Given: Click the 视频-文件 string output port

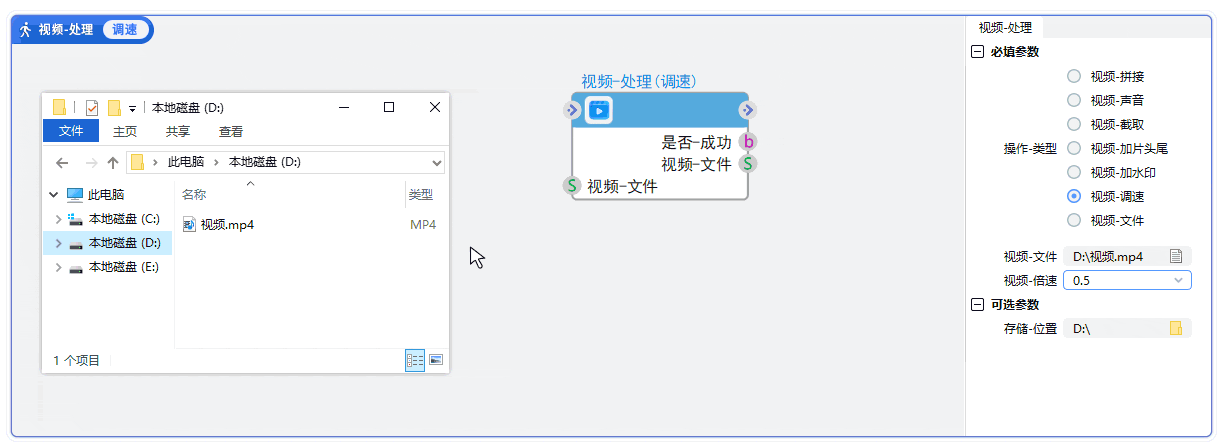Looking at the screenshot, I should click(747, 164).
